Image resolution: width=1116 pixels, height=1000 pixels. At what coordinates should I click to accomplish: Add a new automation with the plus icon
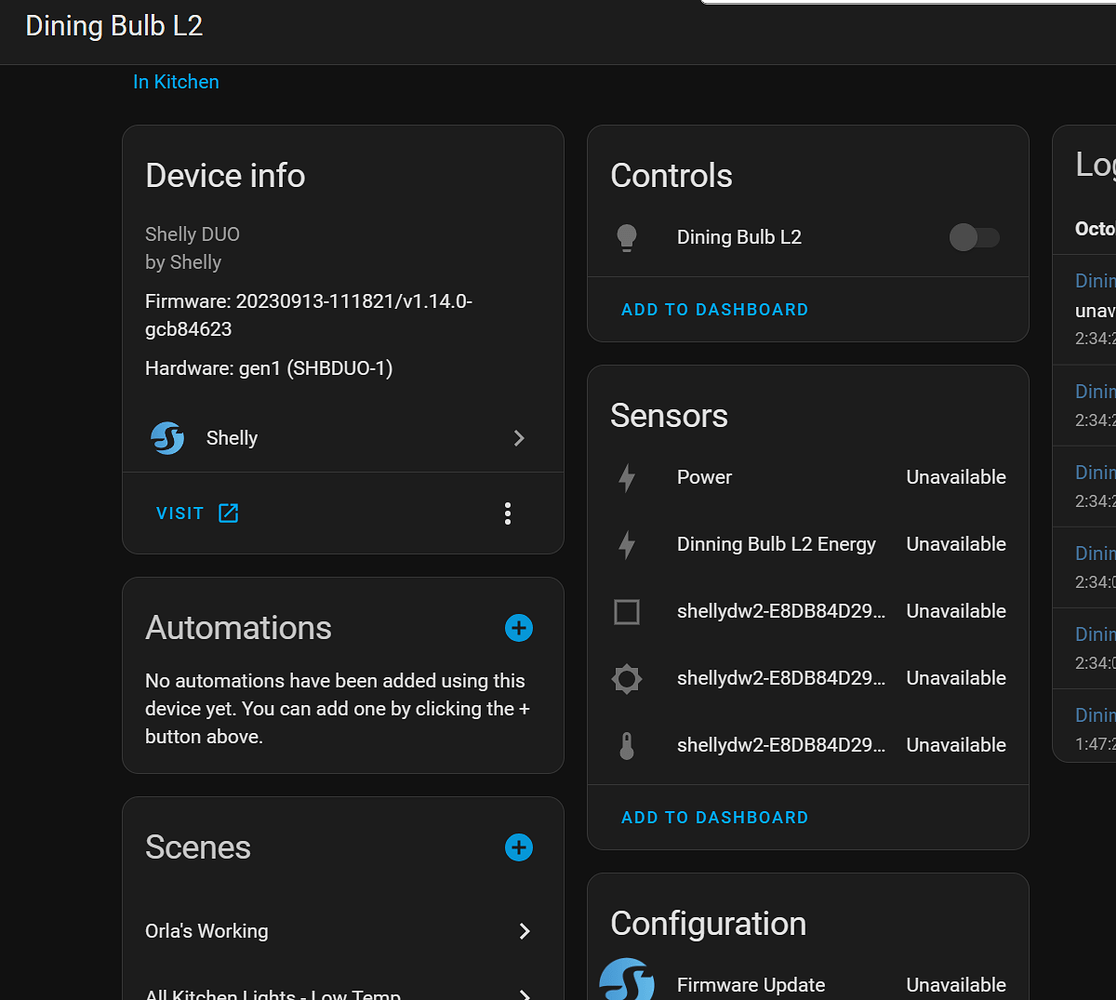pyautogui.click(x=519, y=628)
